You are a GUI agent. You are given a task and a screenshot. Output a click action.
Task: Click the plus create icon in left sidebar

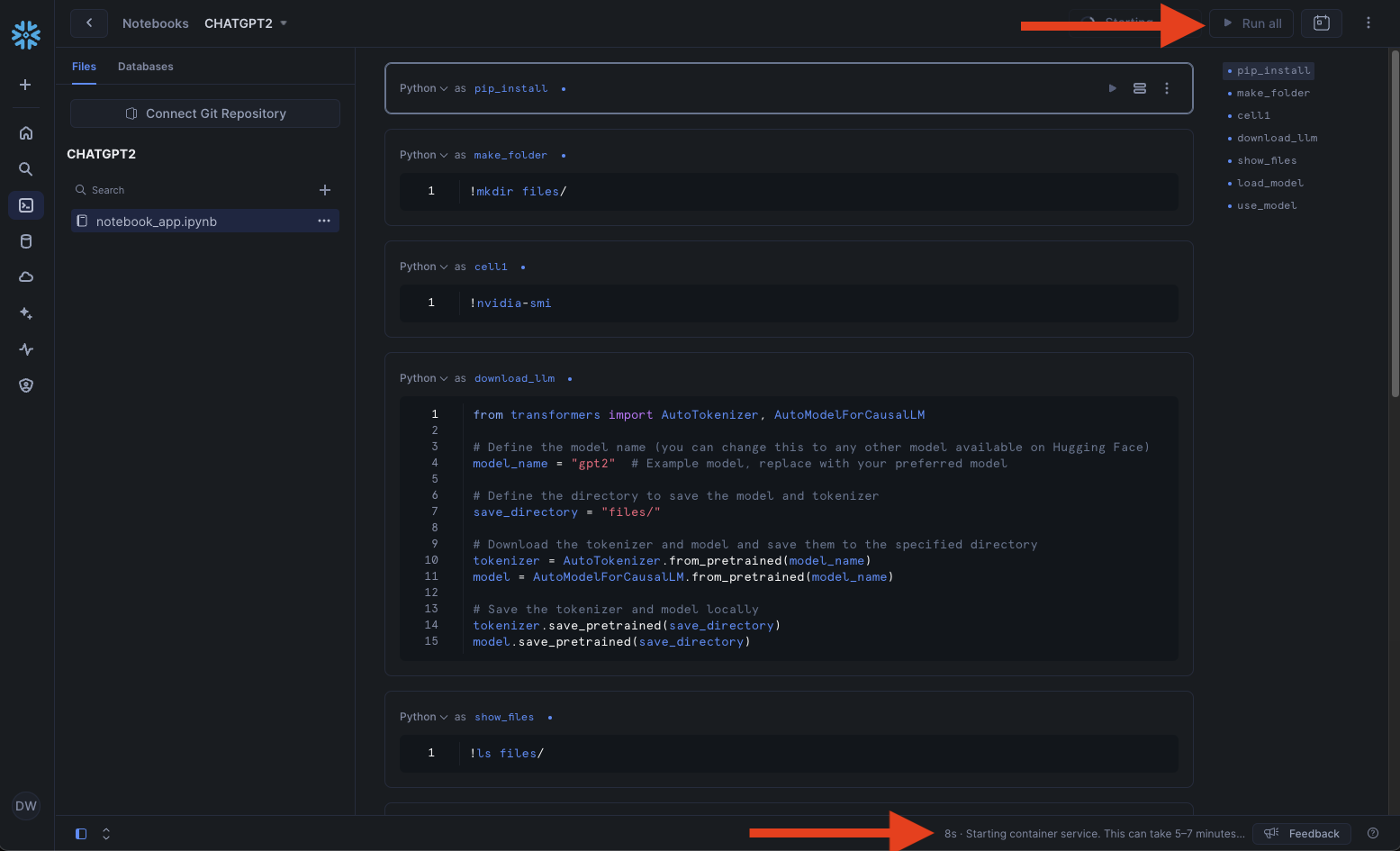point(25,85)
